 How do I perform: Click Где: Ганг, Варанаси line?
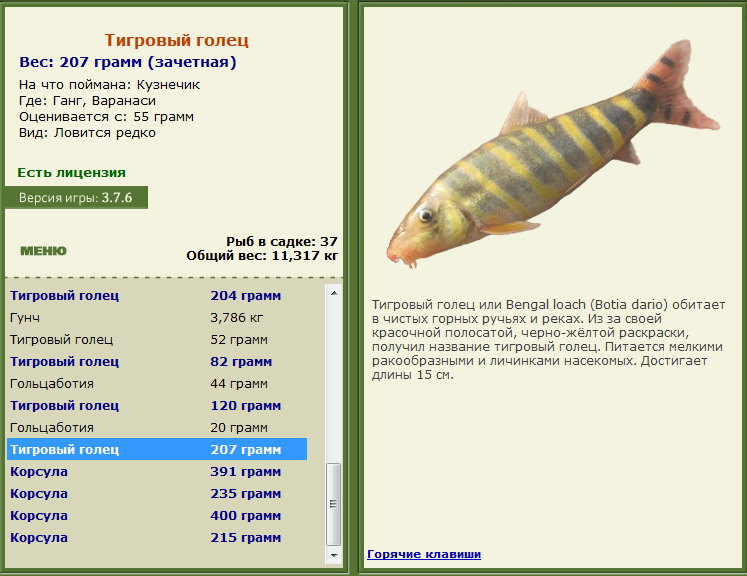click(87, 101)
